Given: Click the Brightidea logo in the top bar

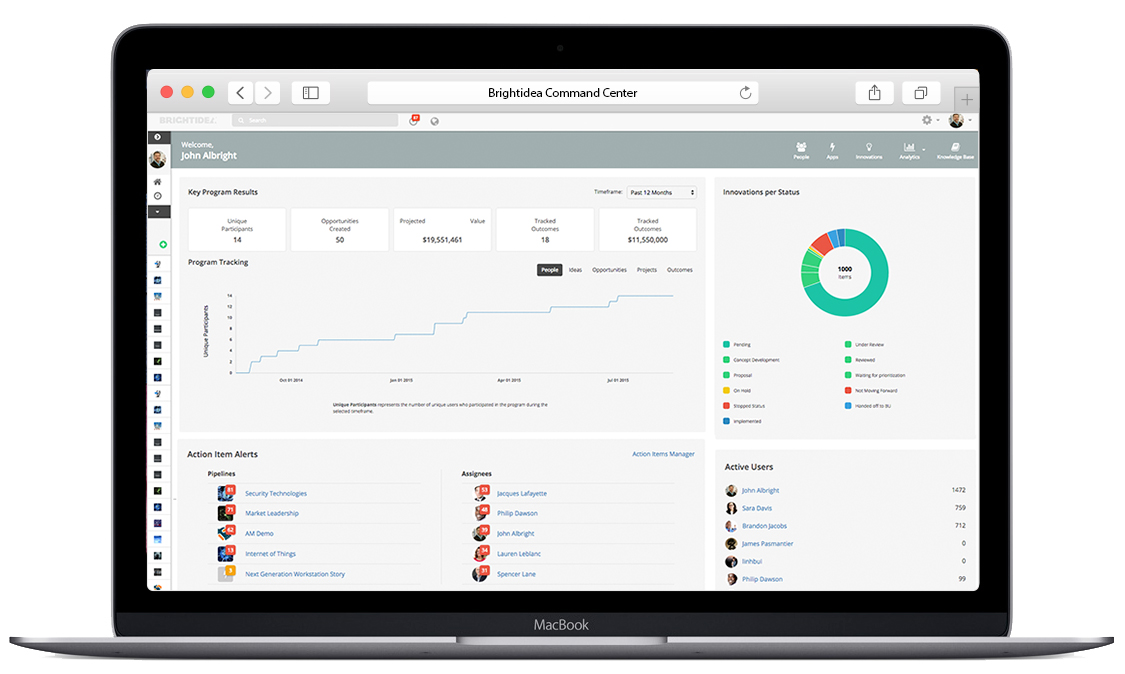Looking at the screenshot, I should click(x=187, y=121).
